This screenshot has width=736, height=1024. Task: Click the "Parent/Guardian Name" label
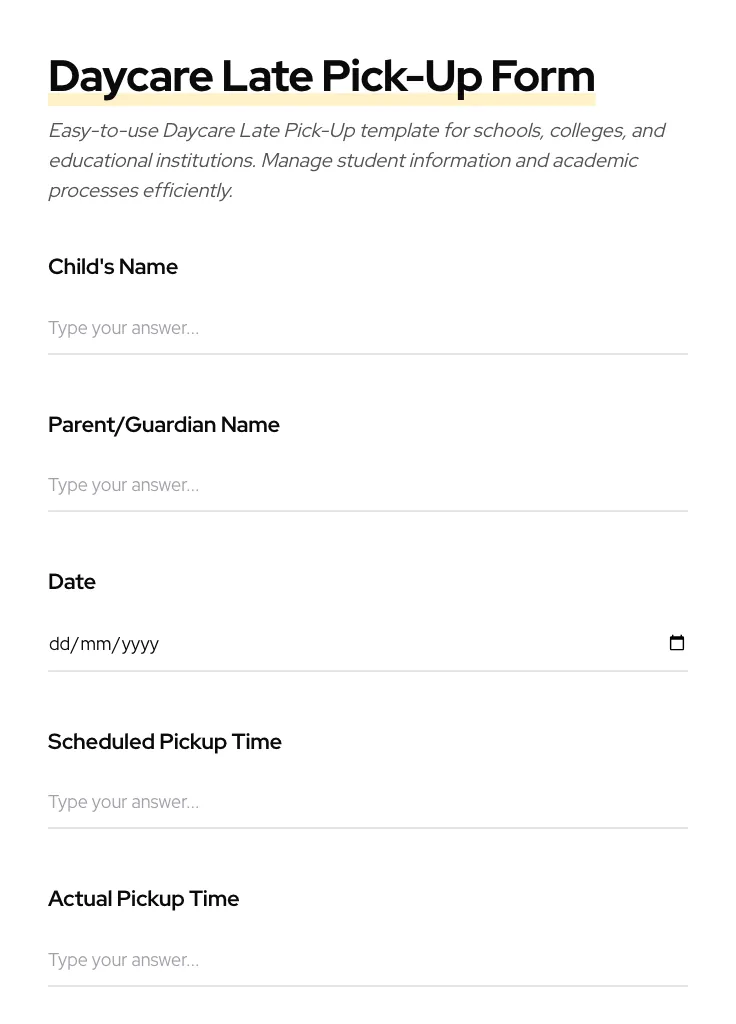164,425
